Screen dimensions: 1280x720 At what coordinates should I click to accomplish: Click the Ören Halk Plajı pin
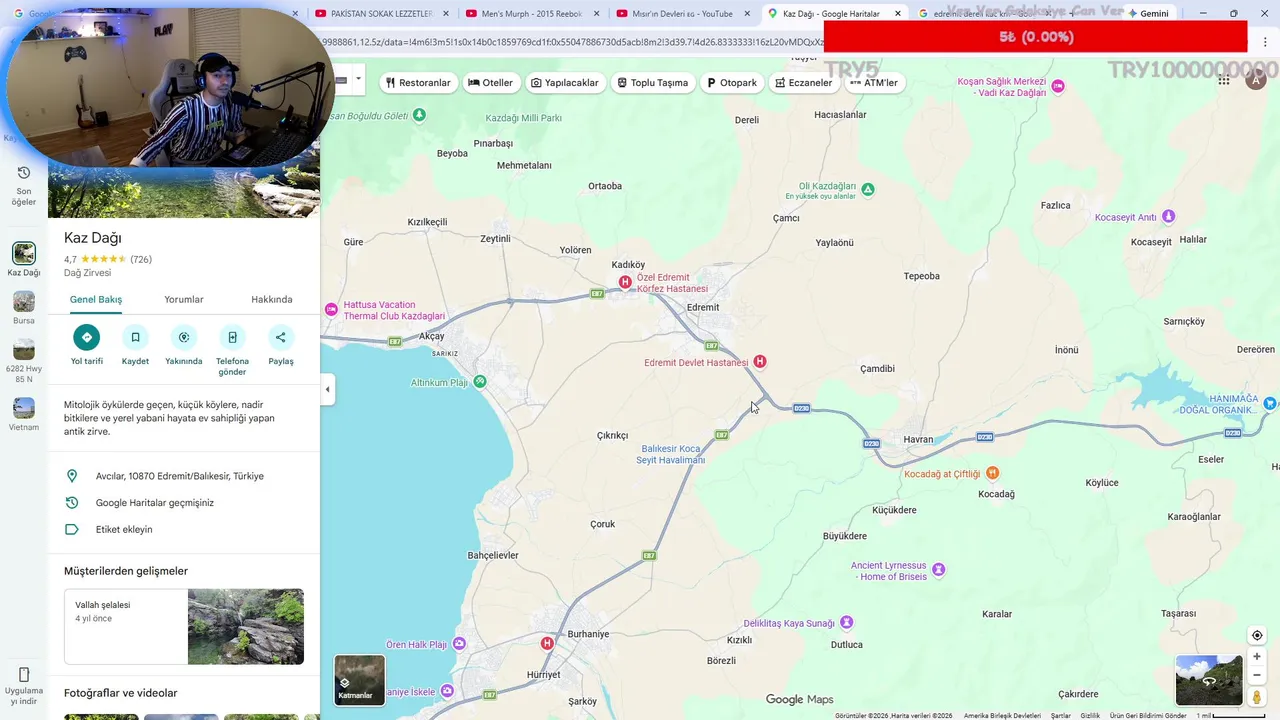pyautogui.click(x=459, y=644)
